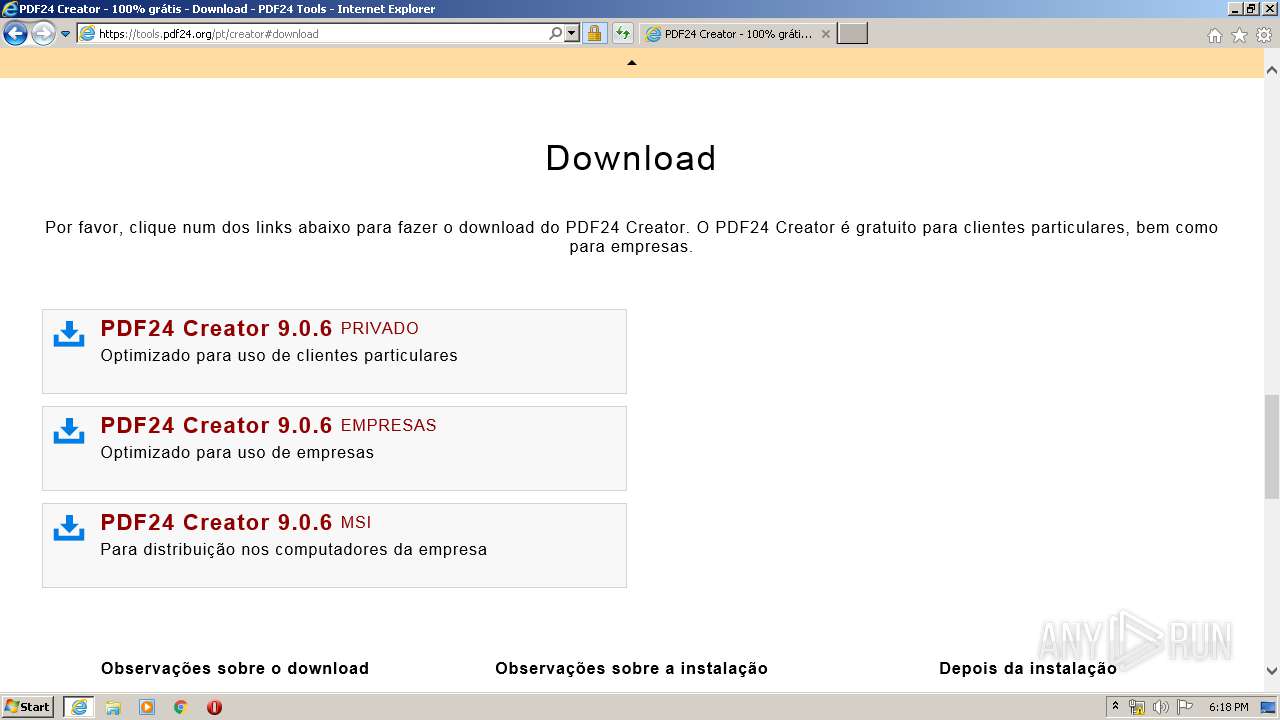Click the 'Observações sobre a instalação' heading
Screen dimensions: 1280x720
tap(631, 668)
